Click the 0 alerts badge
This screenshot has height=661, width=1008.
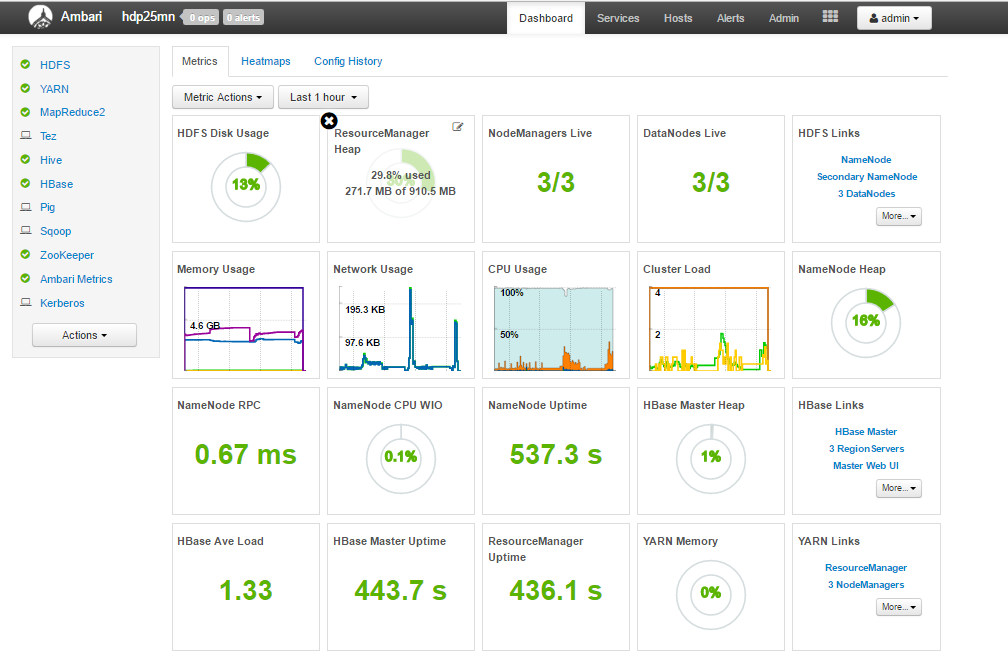tap(244, 17)
